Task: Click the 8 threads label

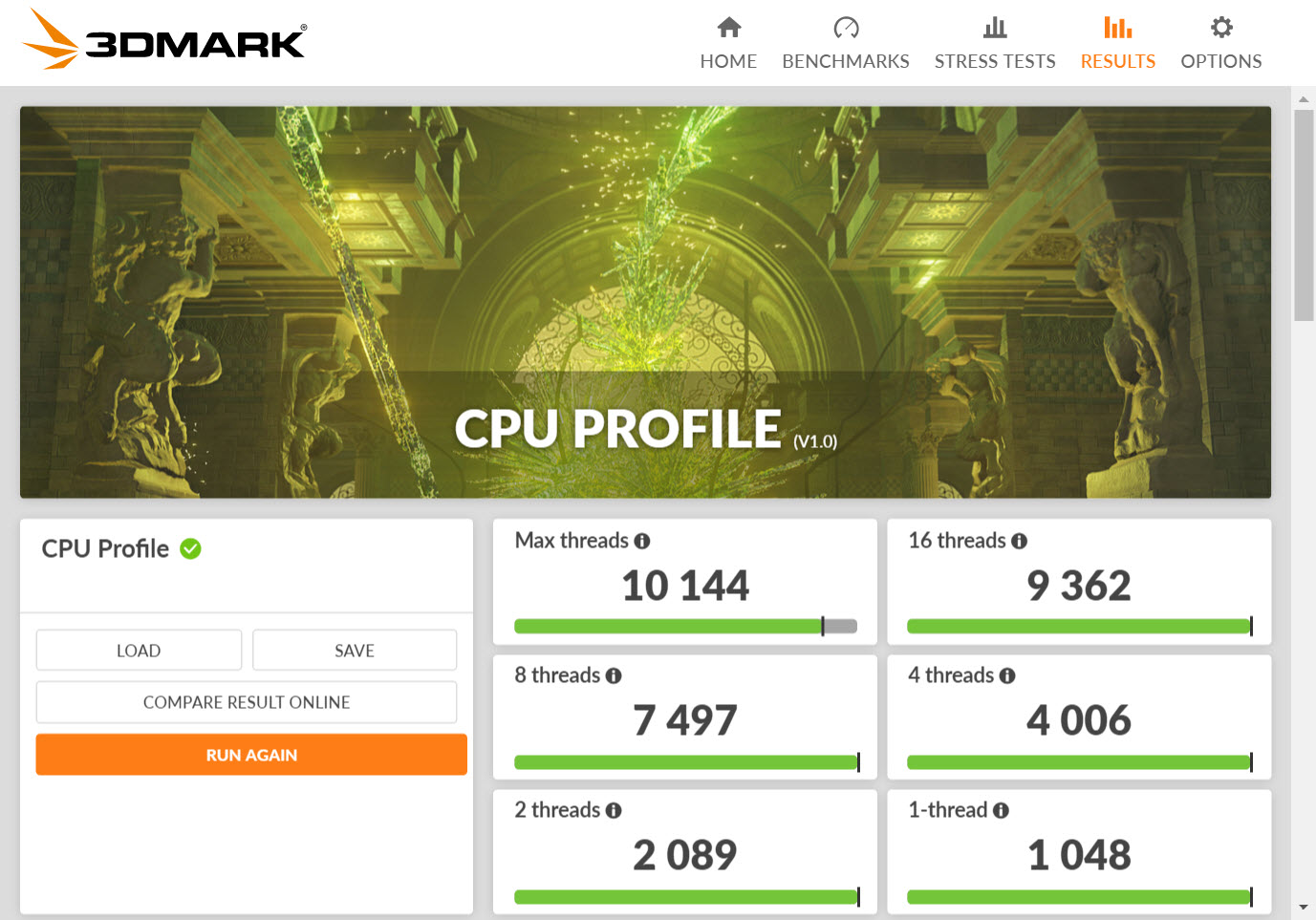Action: click(557, 675)
